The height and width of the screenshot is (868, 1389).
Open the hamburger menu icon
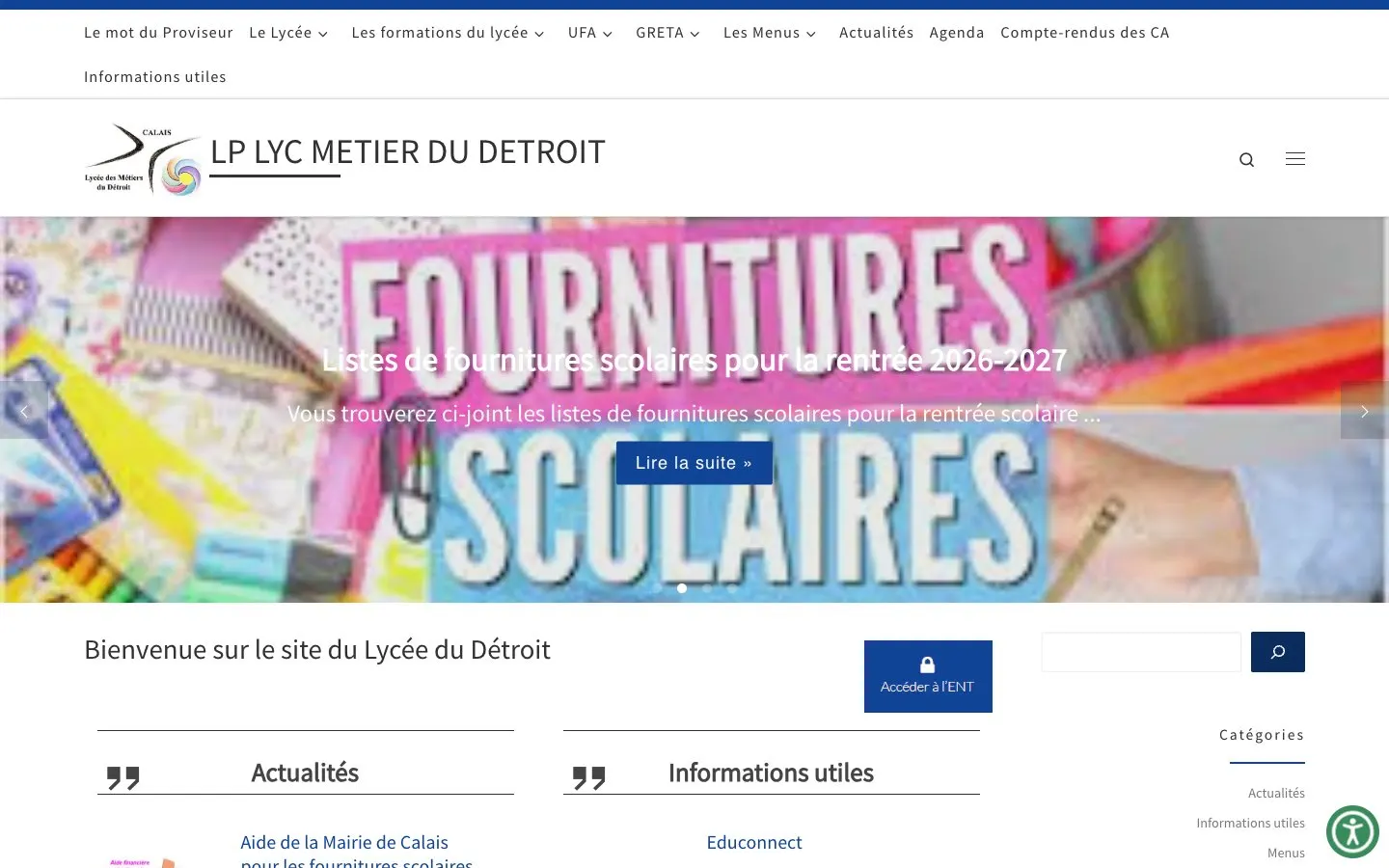pos(1295,159)
